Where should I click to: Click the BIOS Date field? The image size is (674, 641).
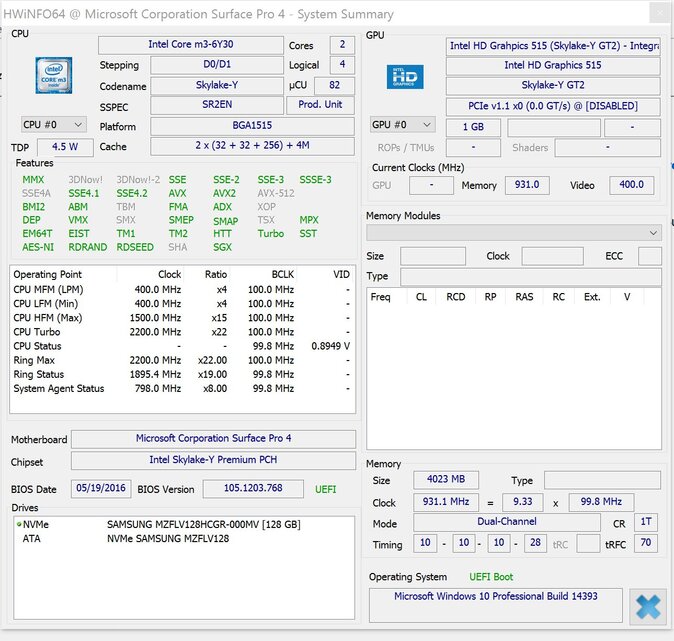pyautogui.click(x=100, y=489)
